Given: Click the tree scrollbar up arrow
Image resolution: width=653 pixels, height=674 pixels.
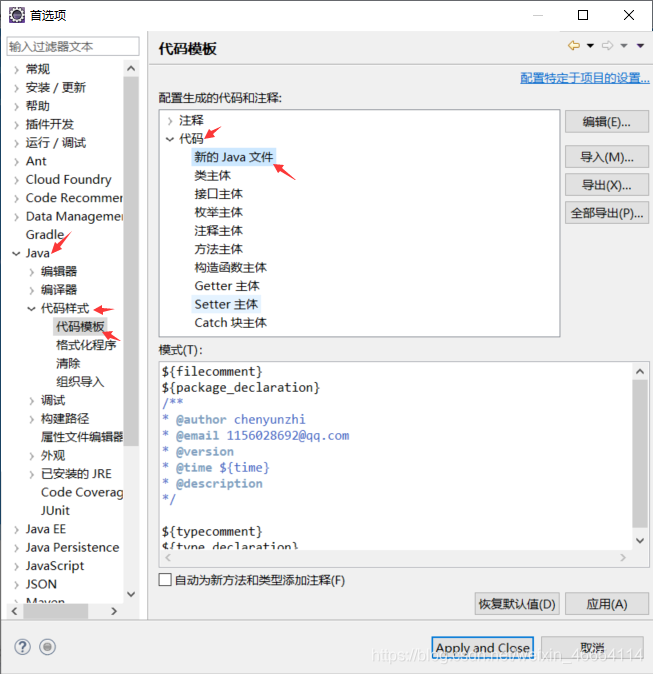Looking at the screenshot, I should click(x=131, y=68).
